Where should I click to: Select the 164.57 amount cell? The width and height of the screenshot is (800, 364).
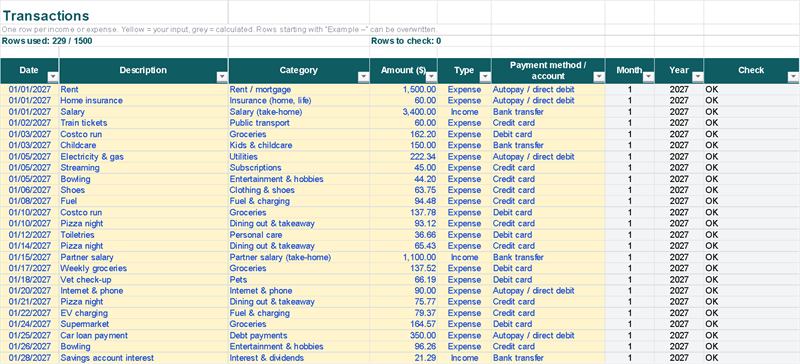(404, 324)
